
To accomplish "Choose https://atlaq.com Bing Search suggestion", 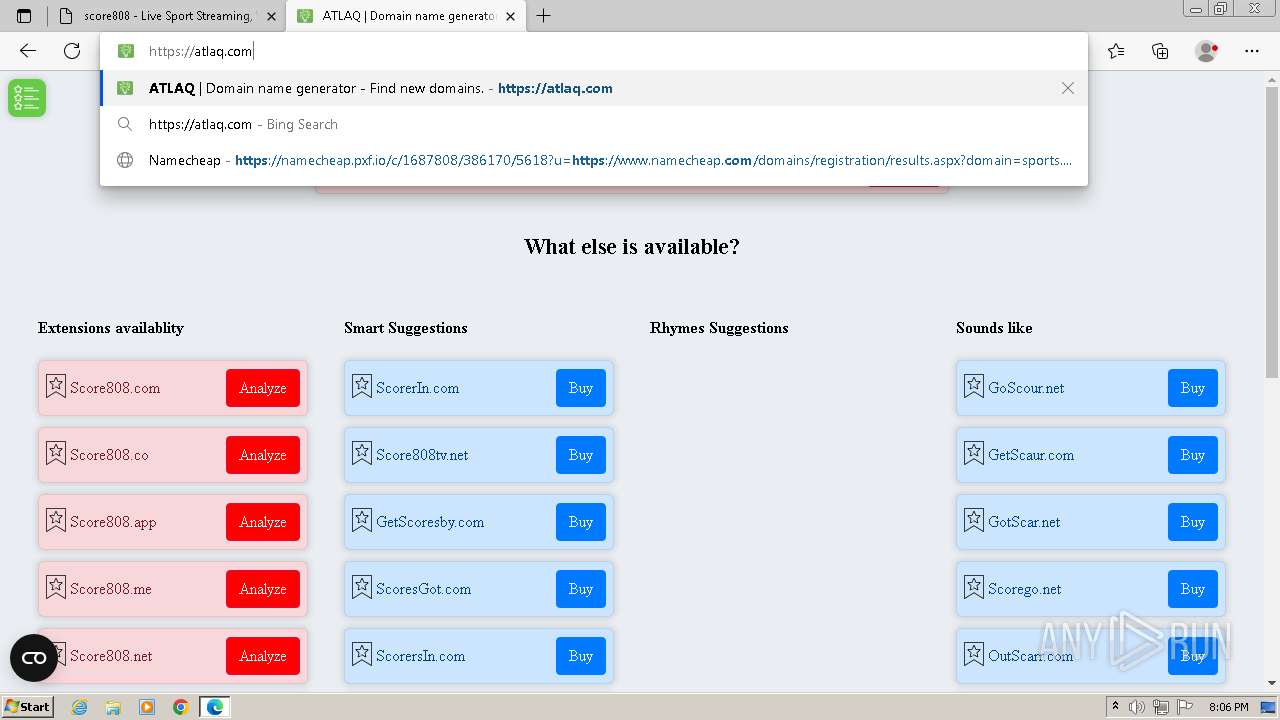I will [593, 124].
